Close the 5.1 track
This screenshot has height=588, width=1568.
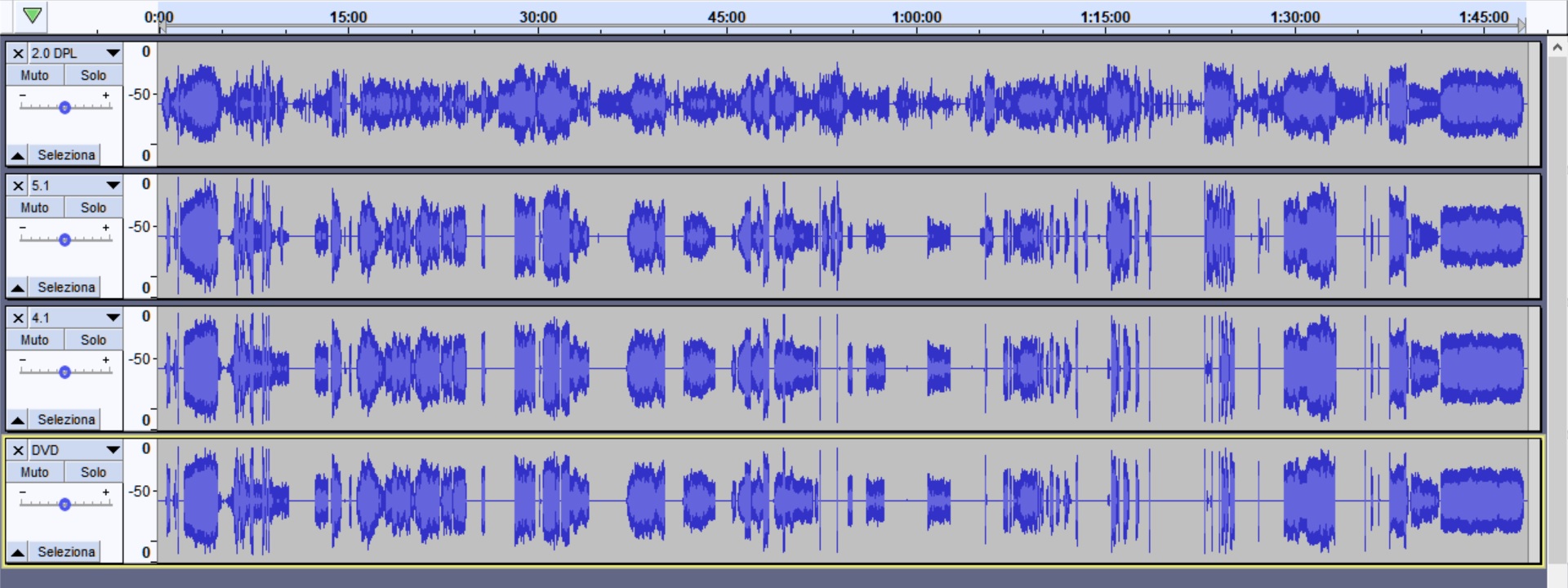[x=18, y=185]
